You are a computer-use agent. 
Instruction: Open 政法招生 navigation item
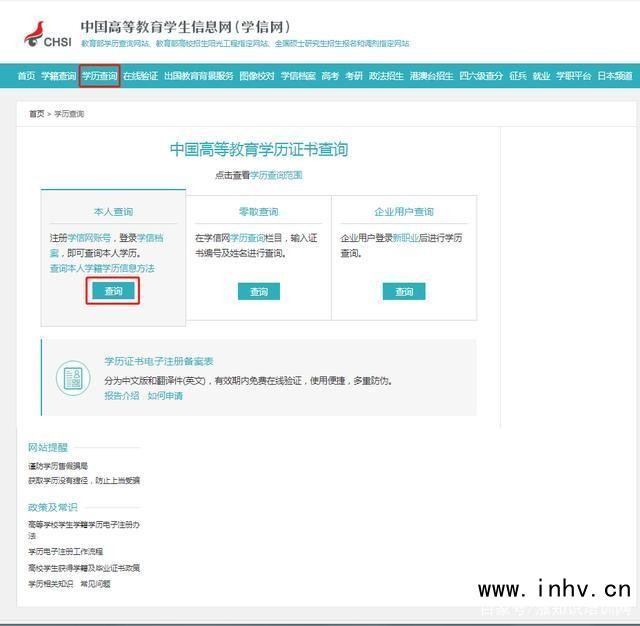tap(386, 76)
